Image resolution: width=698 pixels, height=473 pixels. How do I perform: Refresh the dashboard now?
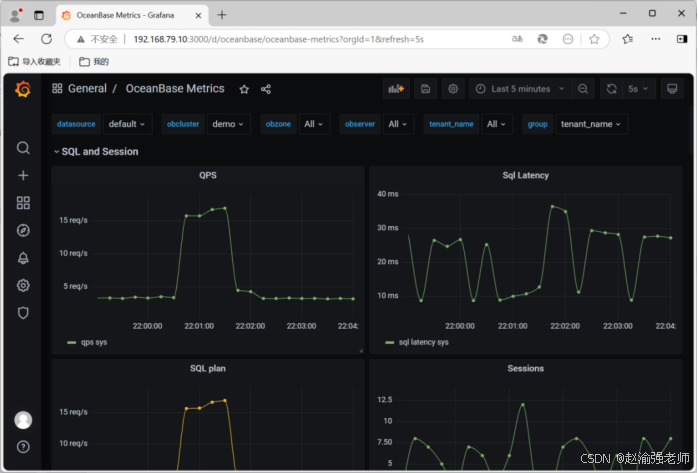611,89
